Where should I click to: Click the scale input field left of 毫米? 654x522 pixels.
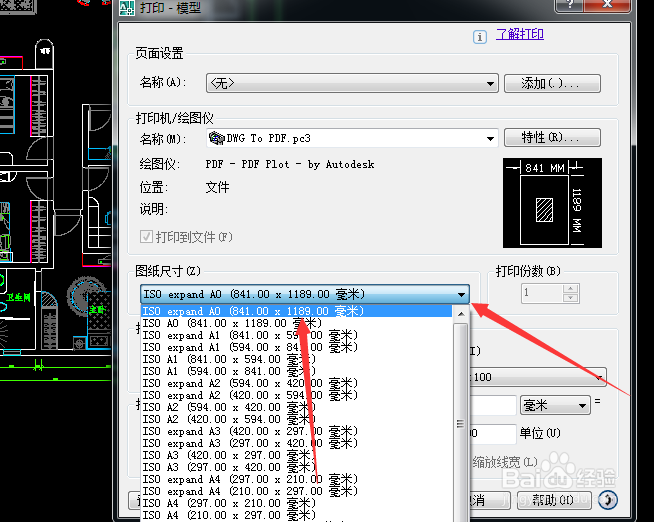493,405
